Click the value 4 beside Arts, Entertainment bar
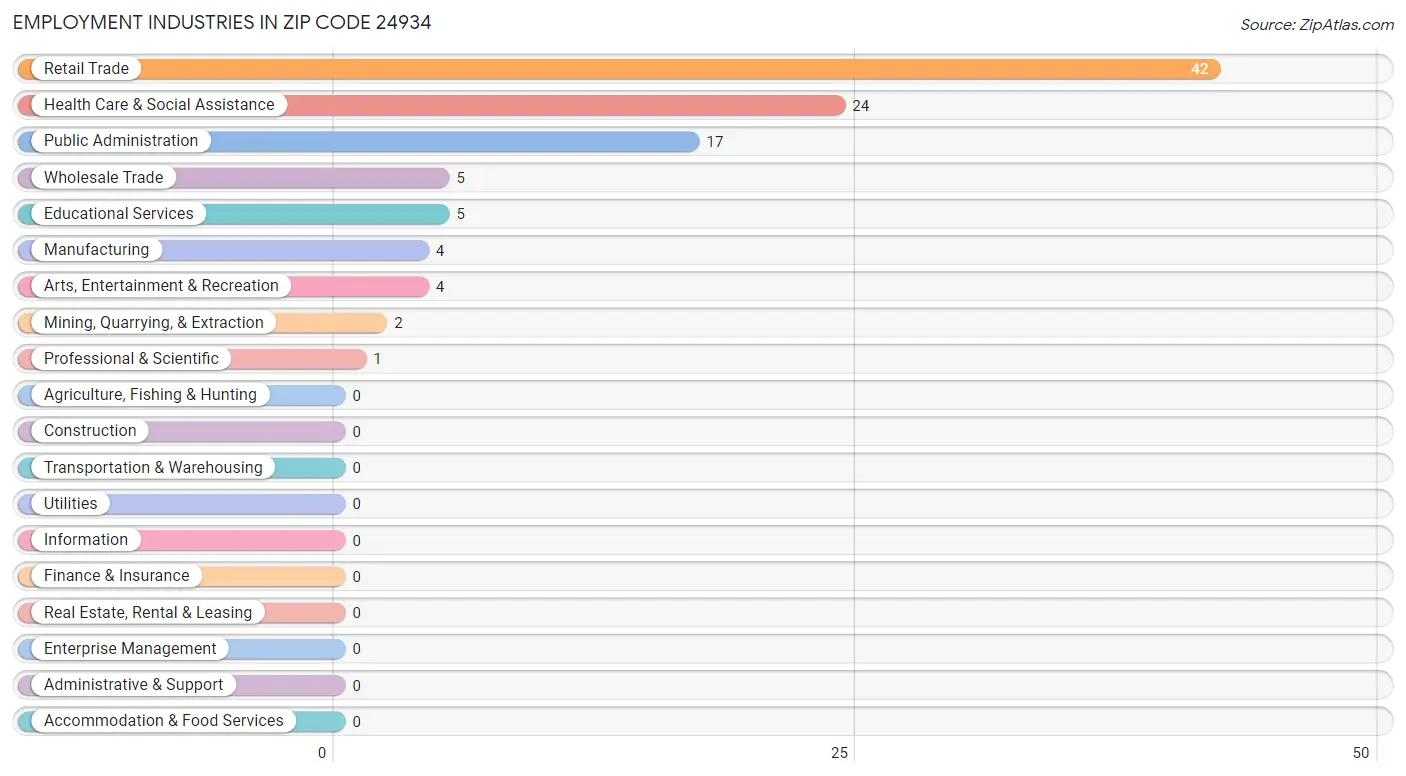The image size is (1406, 776). click(440, 287)
